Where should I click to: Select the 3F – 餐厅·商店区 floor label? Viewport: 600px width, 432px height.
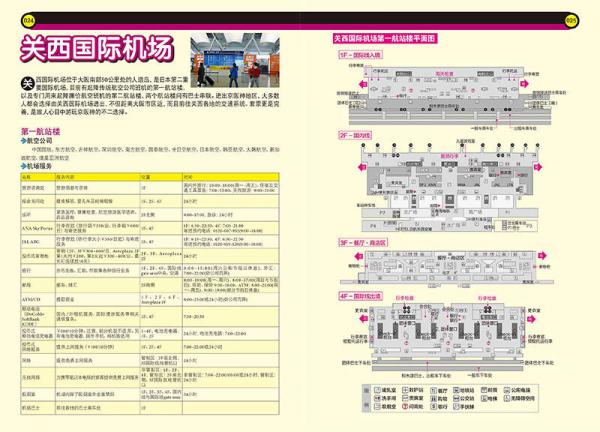point(363,243)
